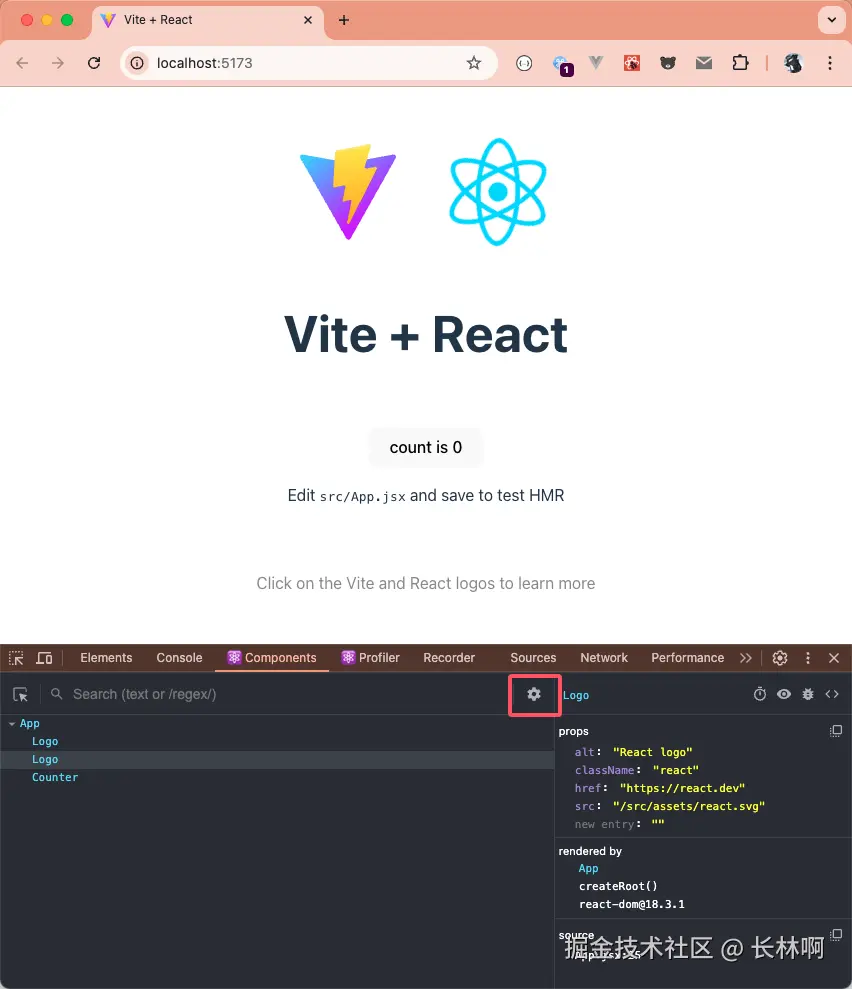Image resolution: width=852 pixels, height=989 pixels.
Task: Go back to the previous page
Action: [23, 63]
